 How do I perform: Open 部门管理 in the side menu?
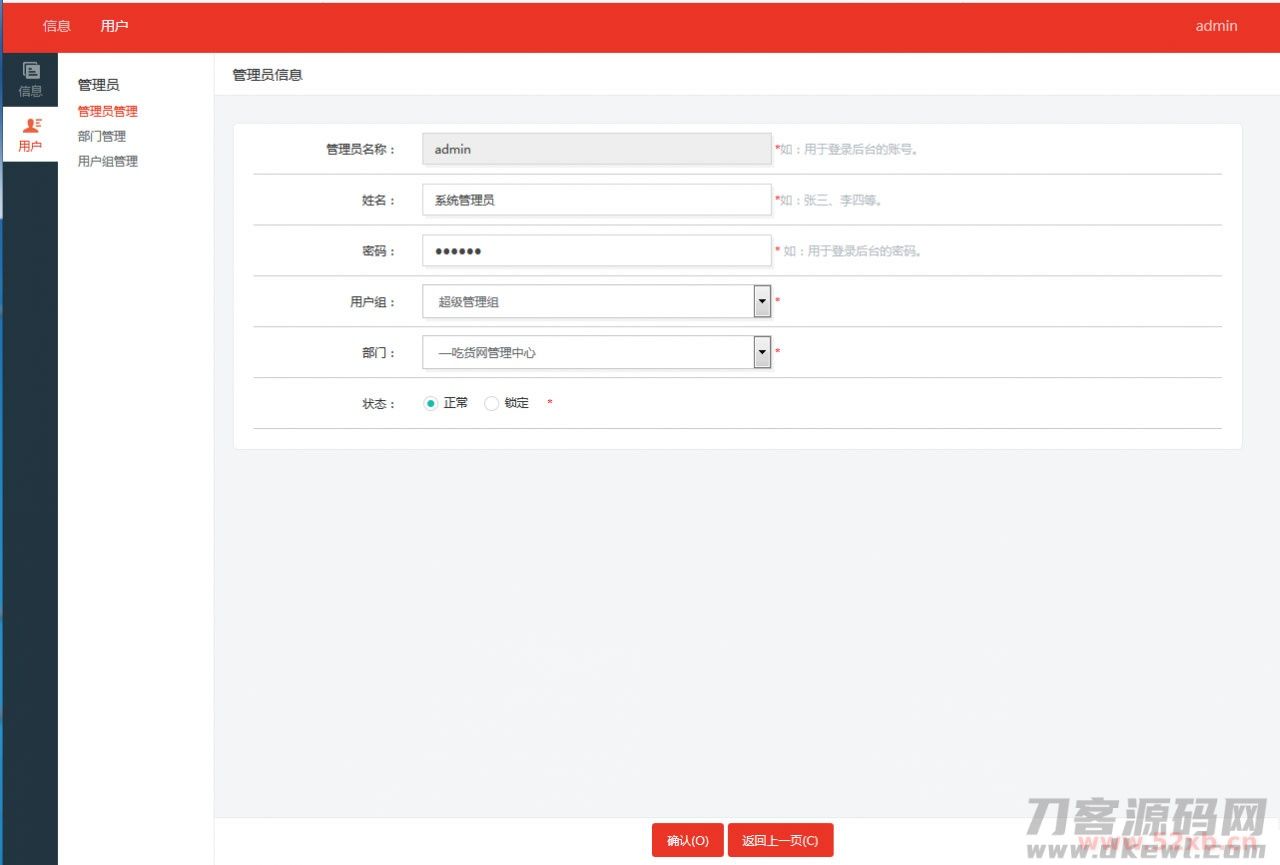coord(102,137)
